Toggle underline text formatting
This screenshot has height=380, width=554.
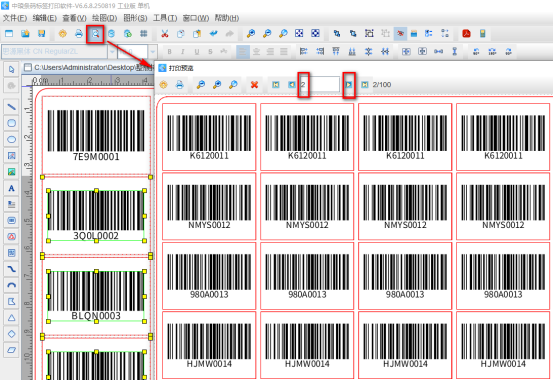pos(197,52)
